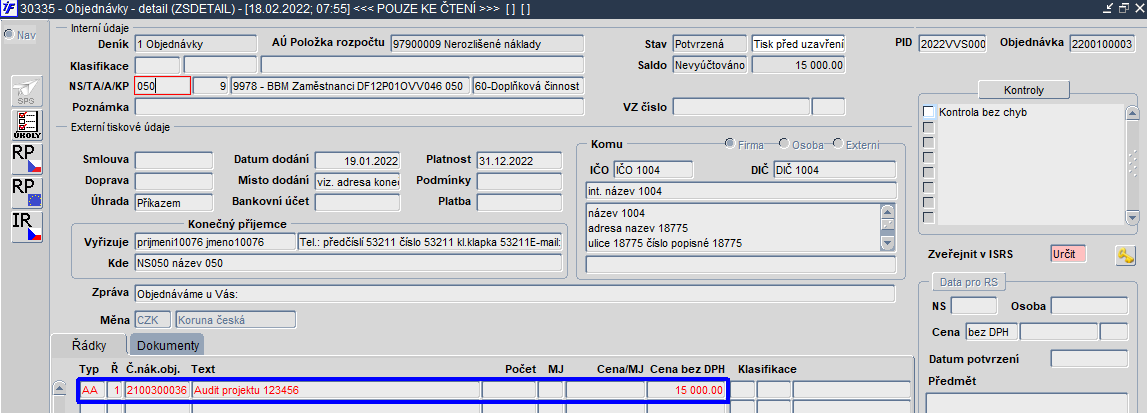Screen dimensions: 1147x413
Task: Click the Kontroly button
Action: click(x=1023, y=90)
